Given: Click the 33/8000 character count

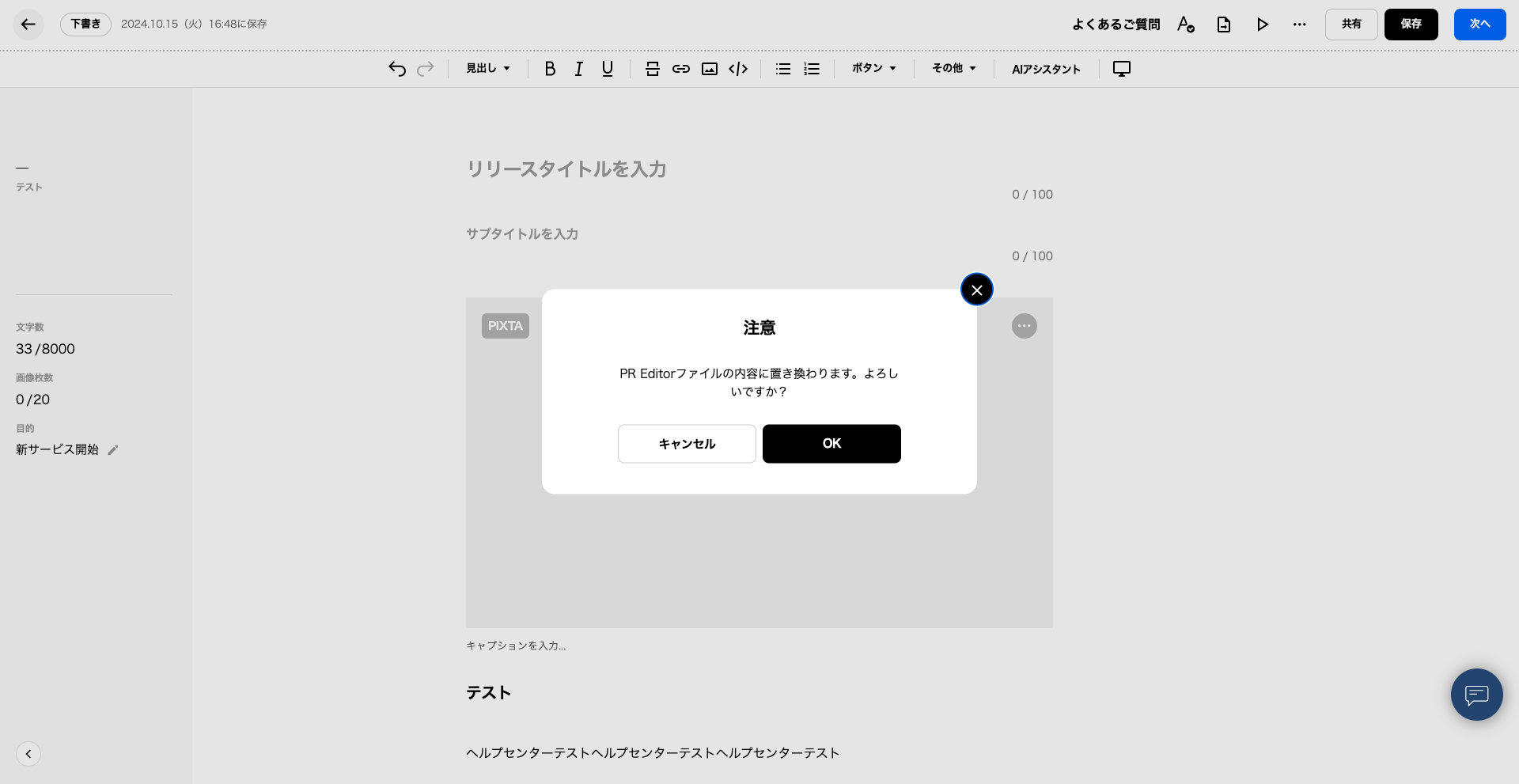Looking at the screenshot, I should 45,349.
